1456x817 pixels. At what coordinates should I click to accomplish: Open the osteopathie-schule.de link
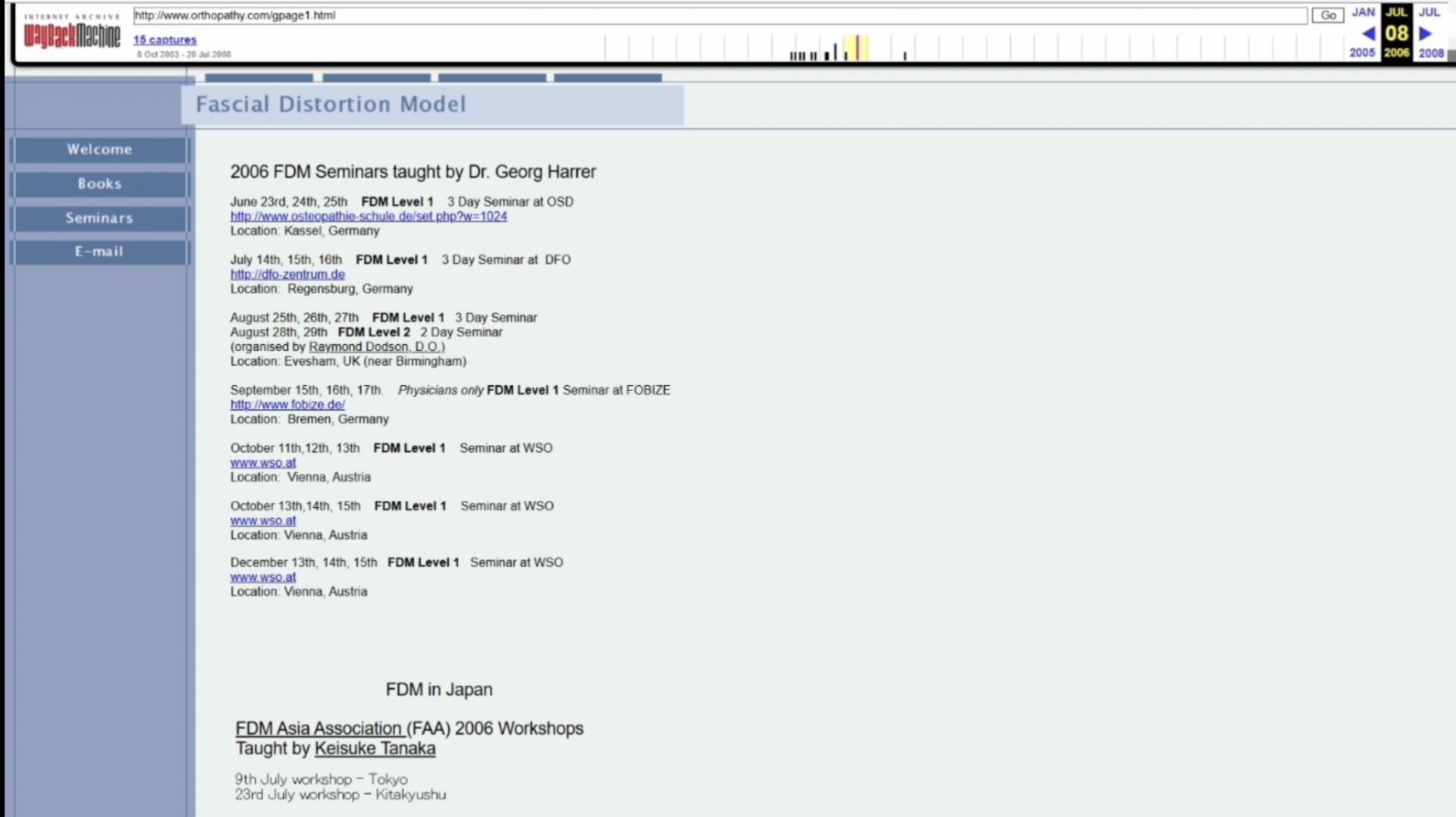click(369, 216)
